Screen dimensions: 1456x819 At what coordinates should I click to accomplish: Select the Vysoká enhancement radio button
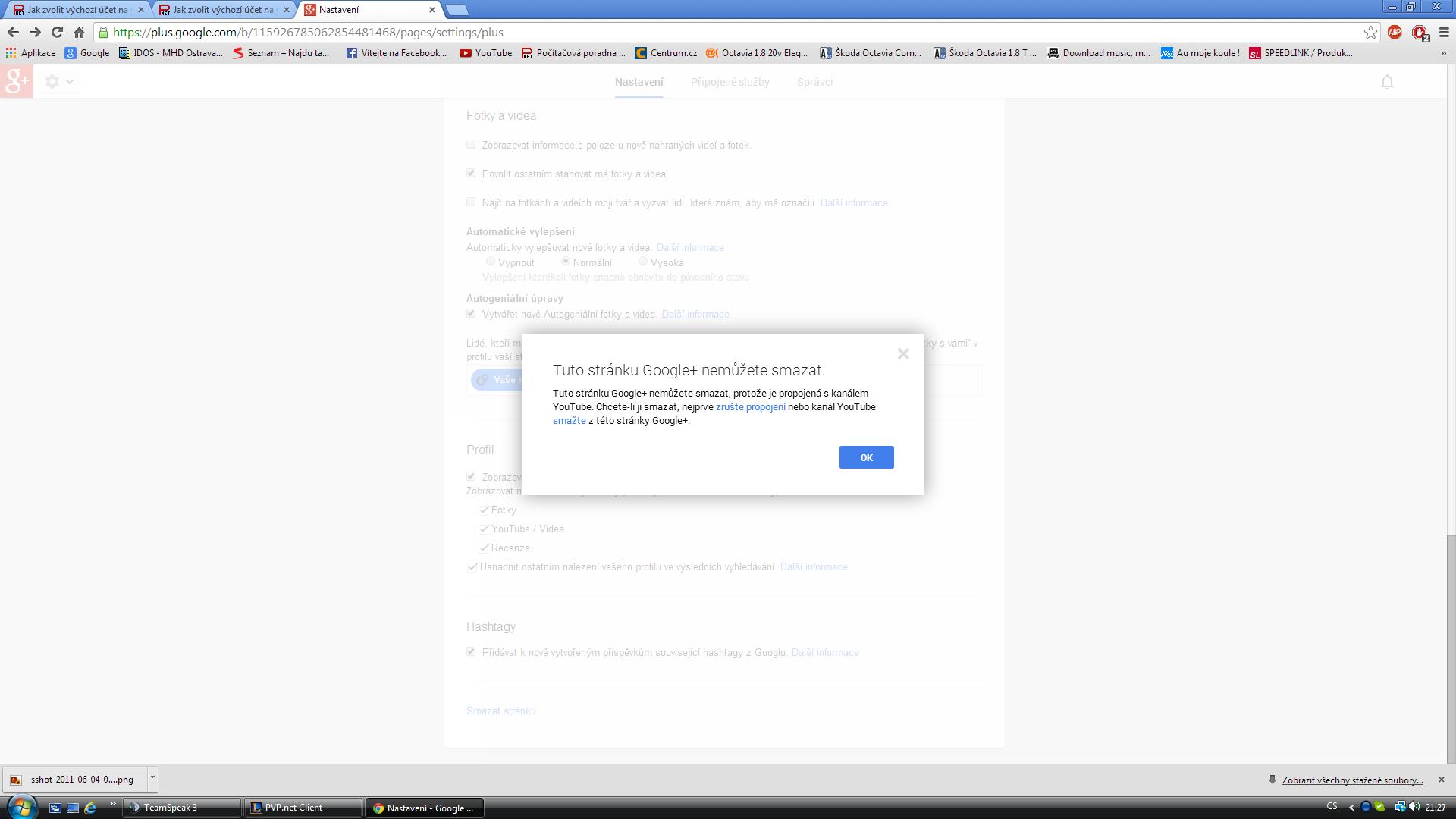[643, 262]
